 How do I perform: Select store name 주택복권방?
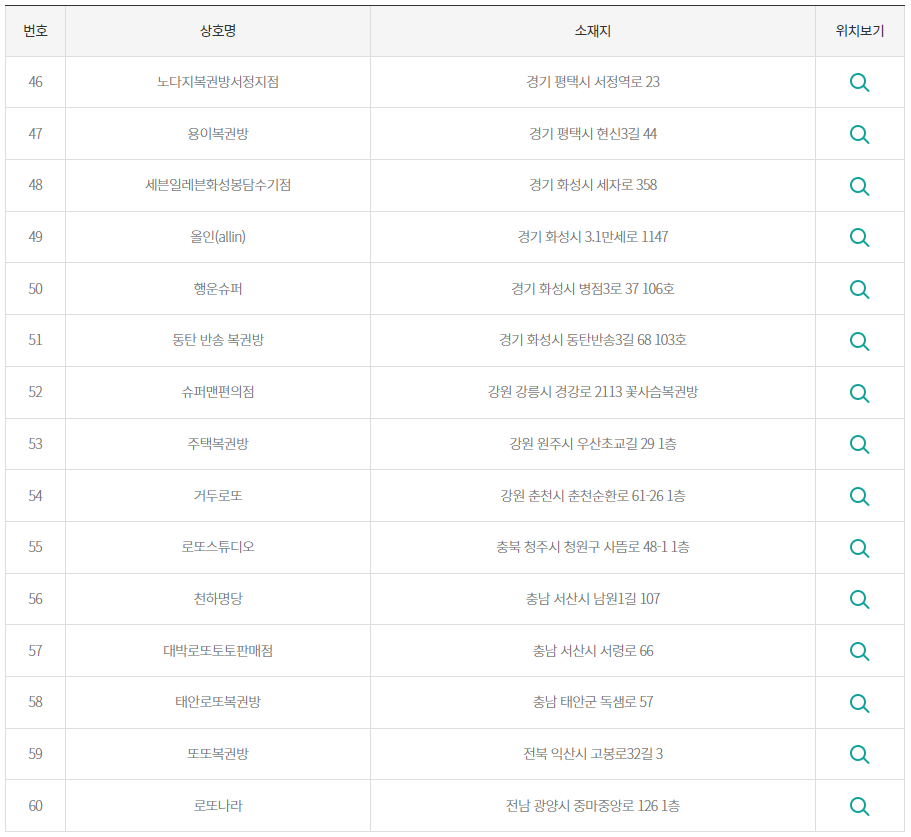point(218,444)
